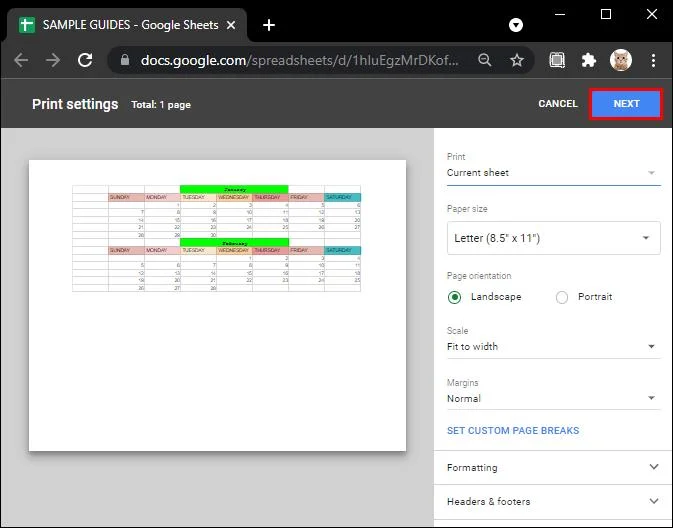Expand the Formatting section
The image size is (673, 528).
(x=553, y=467)
